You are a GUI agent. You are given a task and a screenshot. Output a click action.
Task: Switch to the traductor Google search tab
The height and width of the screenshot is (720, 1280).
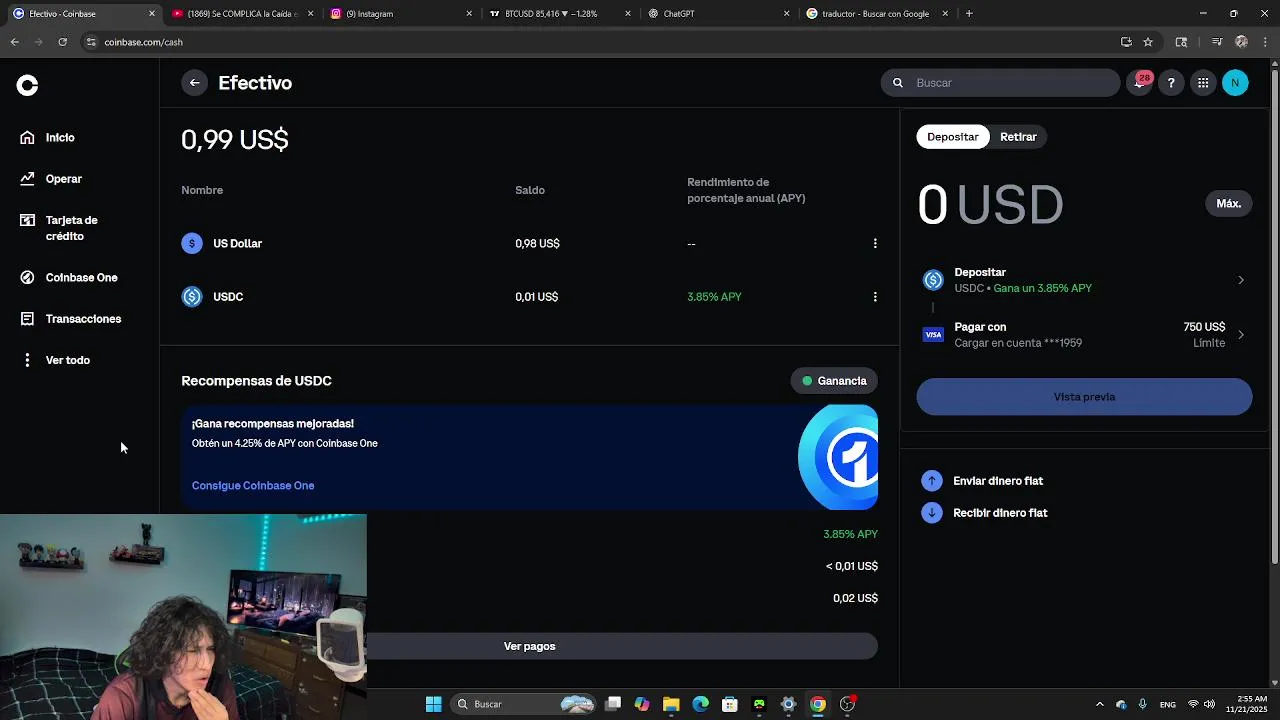tap(875, 14)
